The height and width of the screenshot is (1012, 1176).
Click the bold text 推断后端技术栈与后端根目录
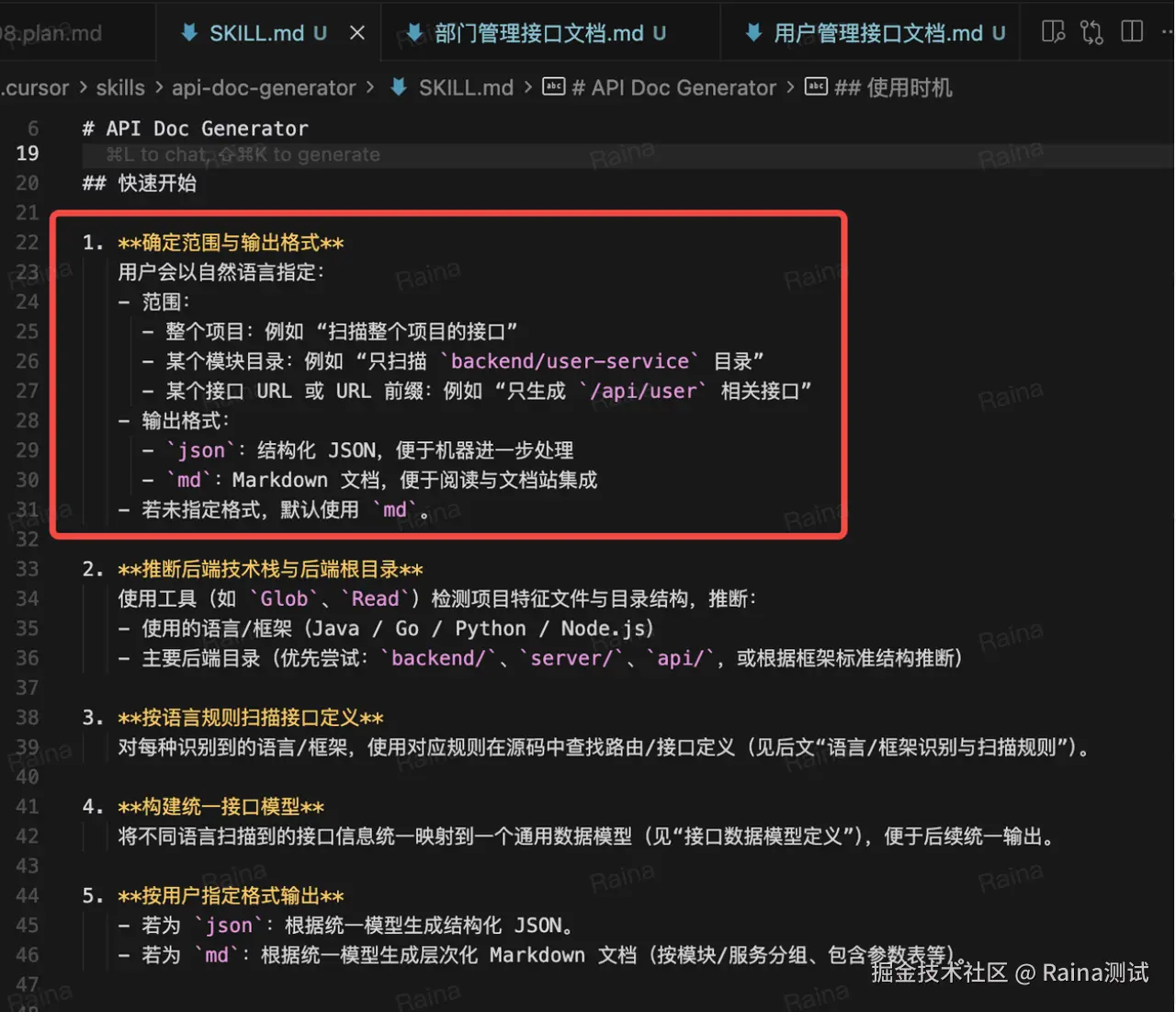[270, 569]
